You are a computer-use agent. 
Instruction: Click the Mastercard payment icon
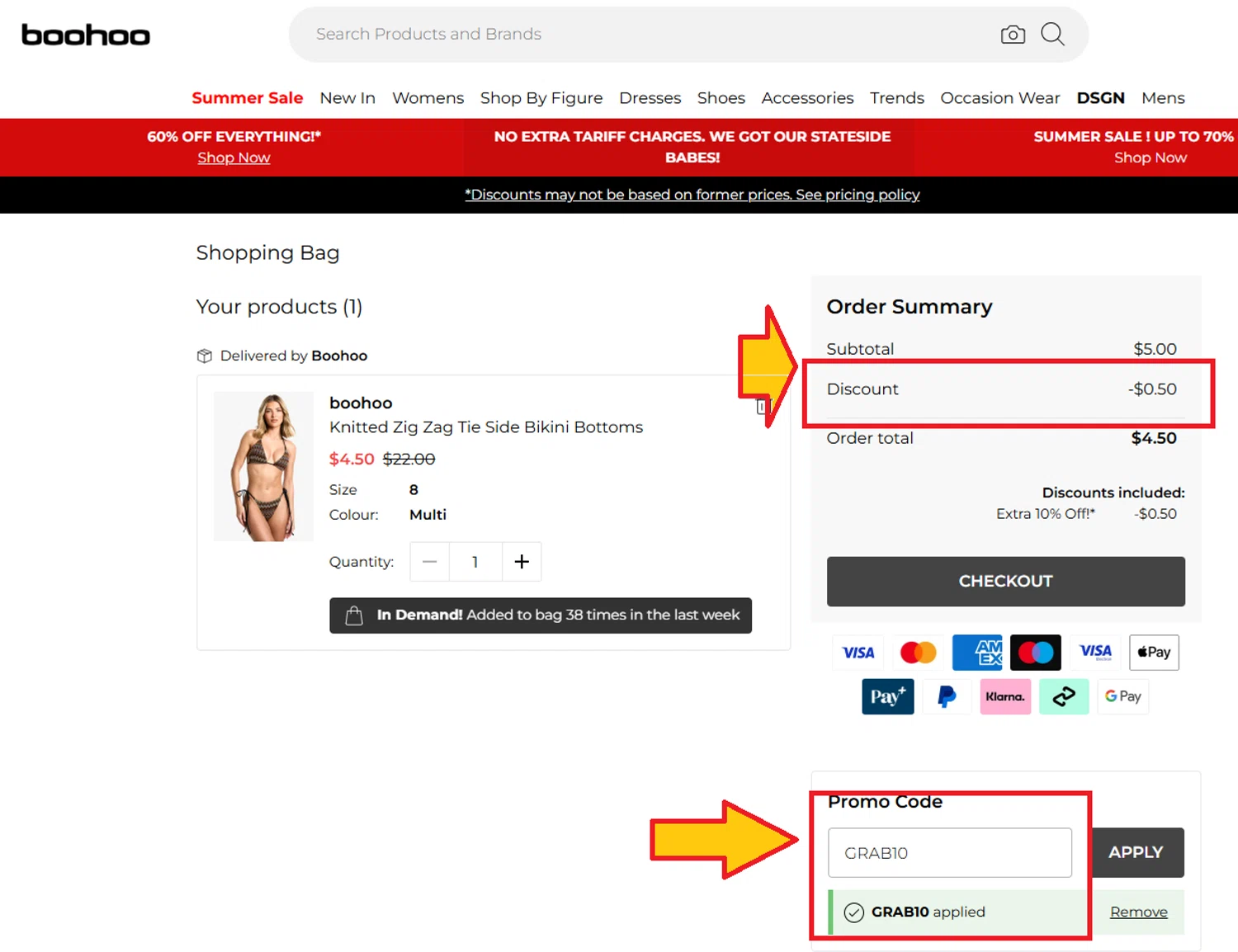point(918,653)
